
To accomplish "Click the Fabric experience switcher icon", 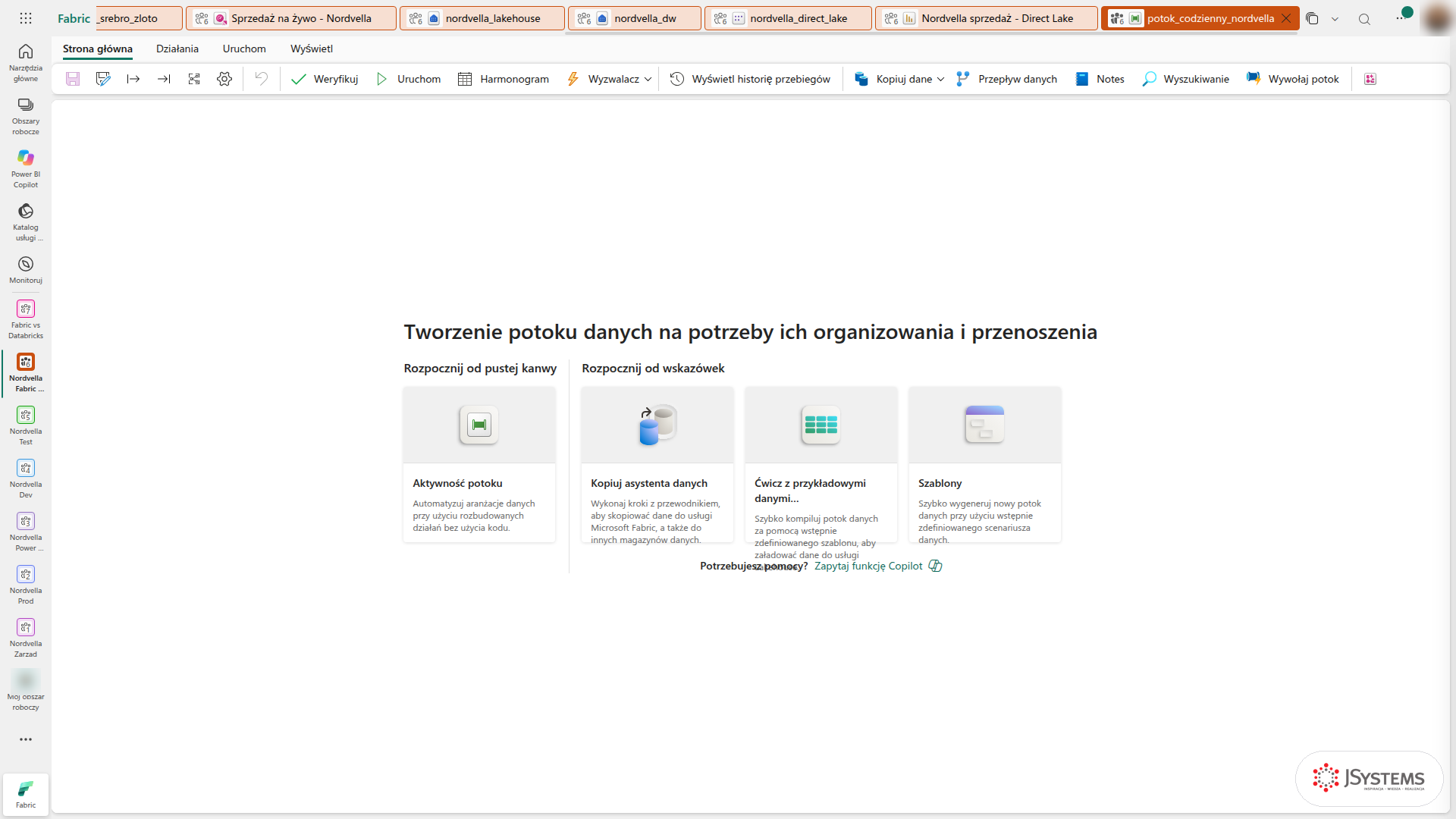I will 26,794.
